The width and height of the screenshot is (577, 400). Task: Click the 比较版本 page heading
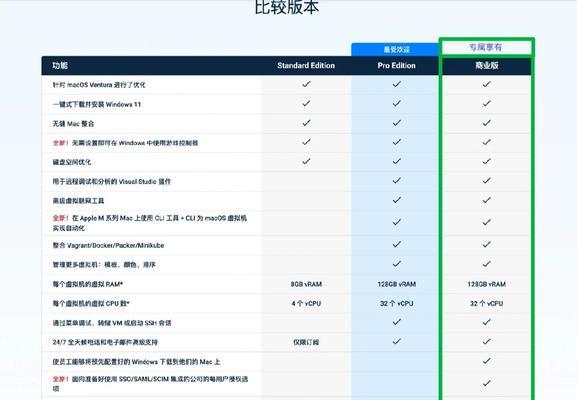pyautogui.click(x=287, y=7)
